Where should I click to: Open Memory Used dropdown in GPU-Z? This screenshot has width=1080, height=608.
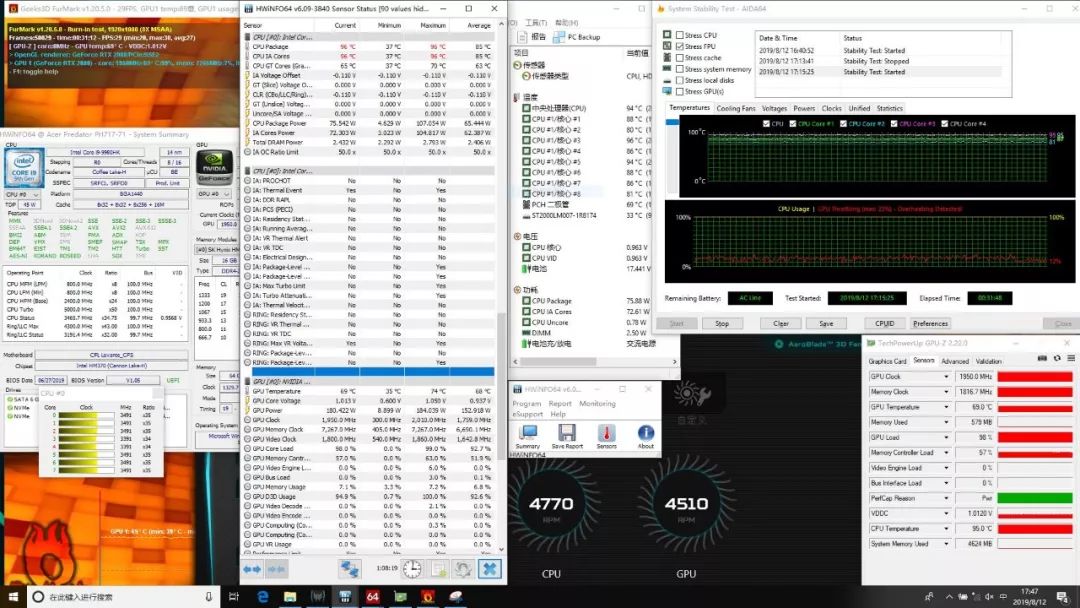tap(946, 422)
